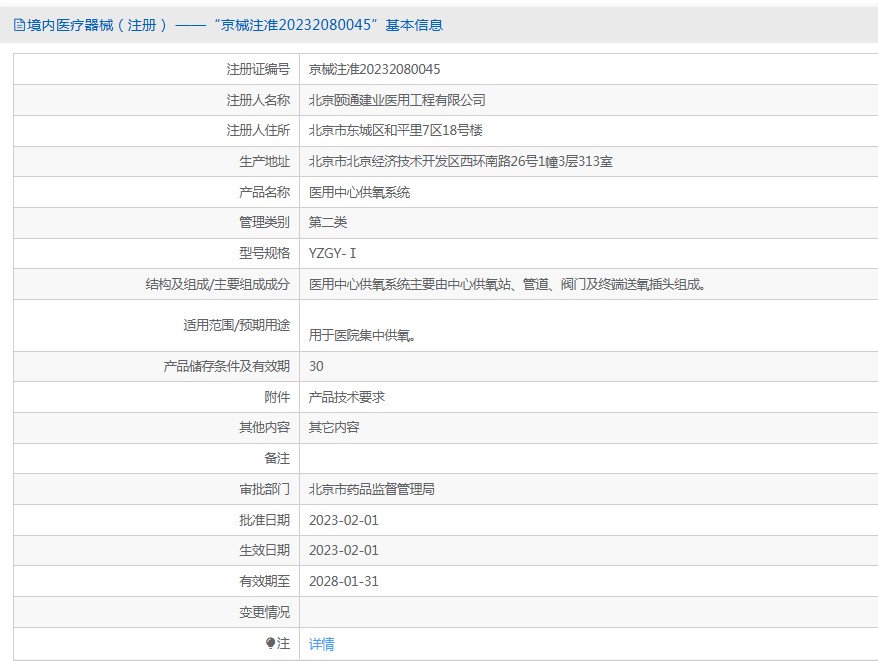Click the 产品储存条件及有效期 label

click(x=227, y=366)
